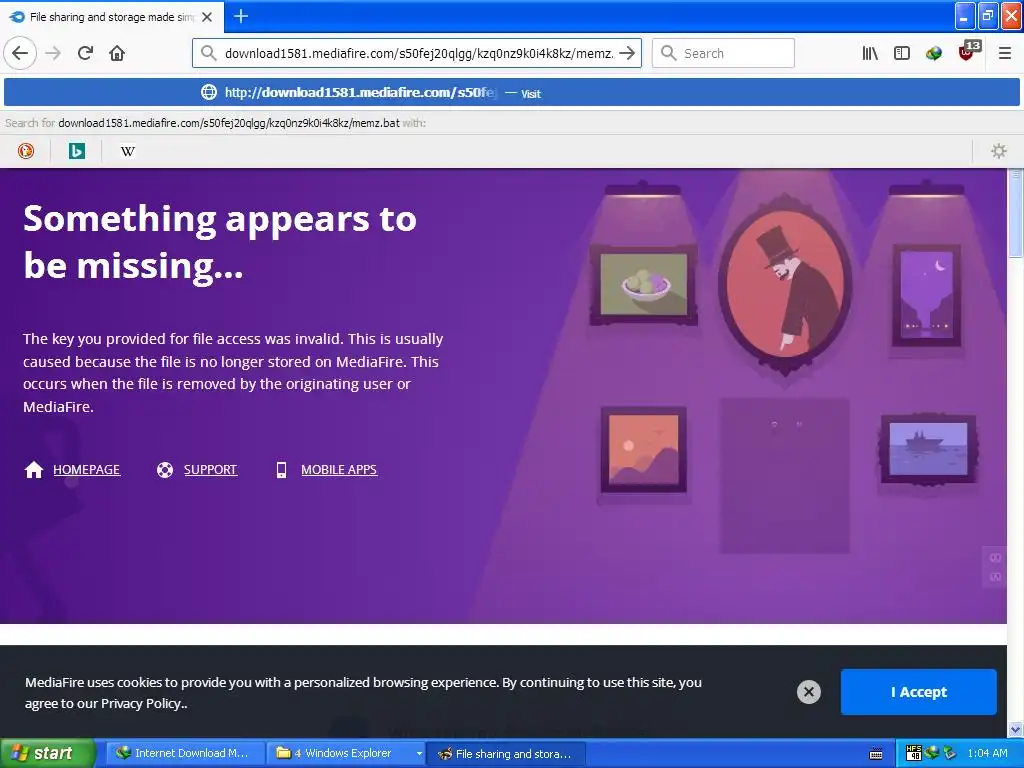Dismiss the cookie notice with X

(808, 692)
